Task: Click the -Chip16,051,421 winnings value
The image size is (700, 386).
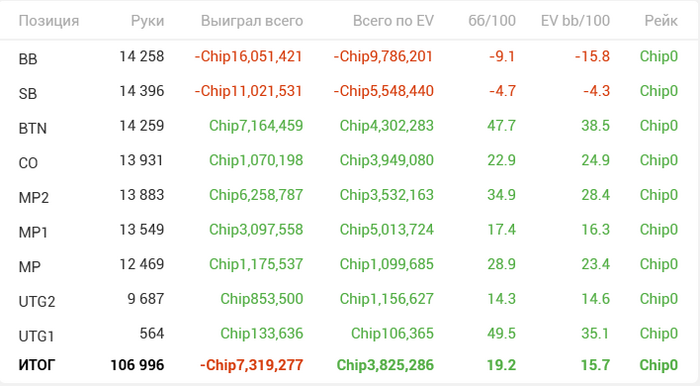Action: point(249,56)
